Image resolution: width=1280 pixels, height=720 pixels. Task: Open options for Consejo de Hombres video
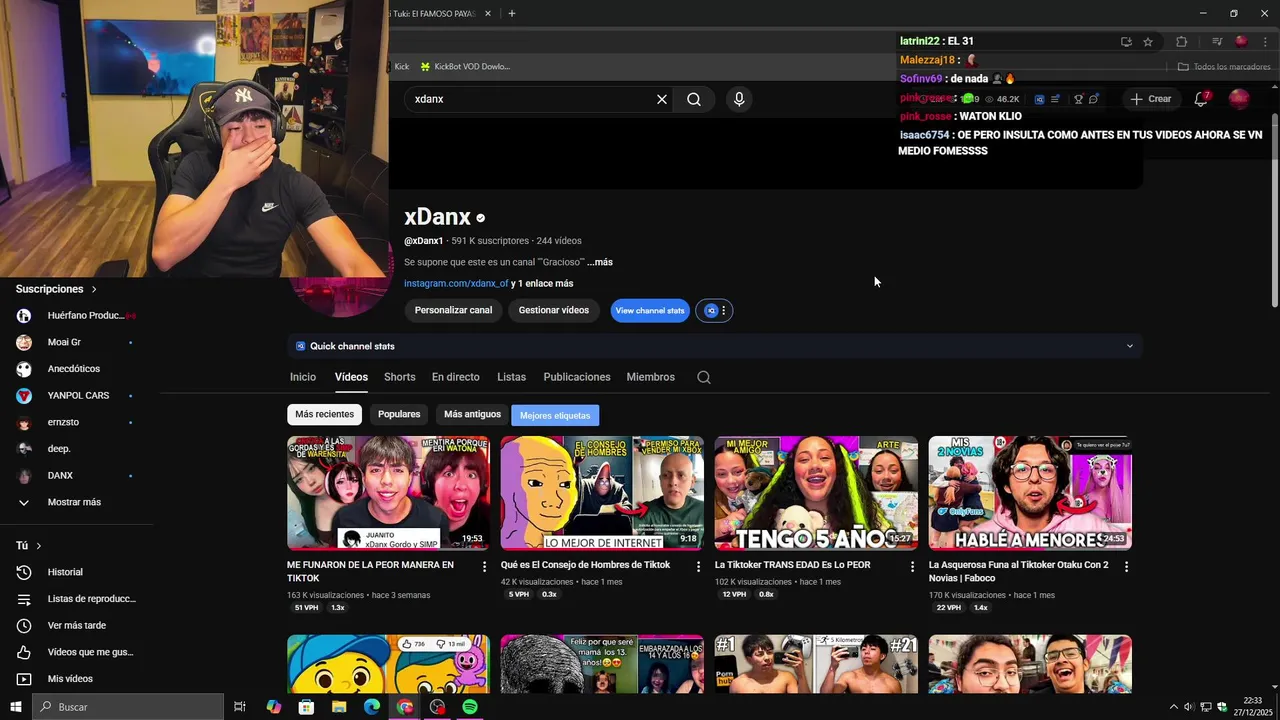pos(699,566)
